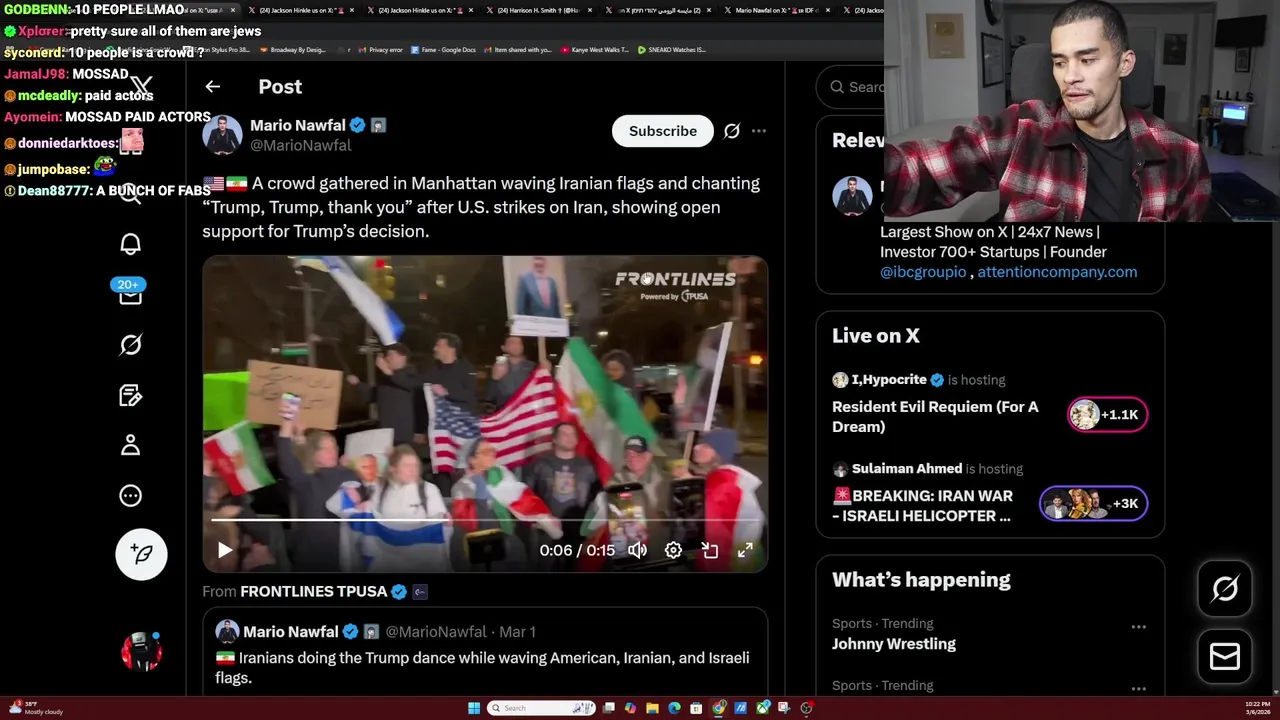
Task: Switch the video to fullscreen
Action: (x=745, y=550)
